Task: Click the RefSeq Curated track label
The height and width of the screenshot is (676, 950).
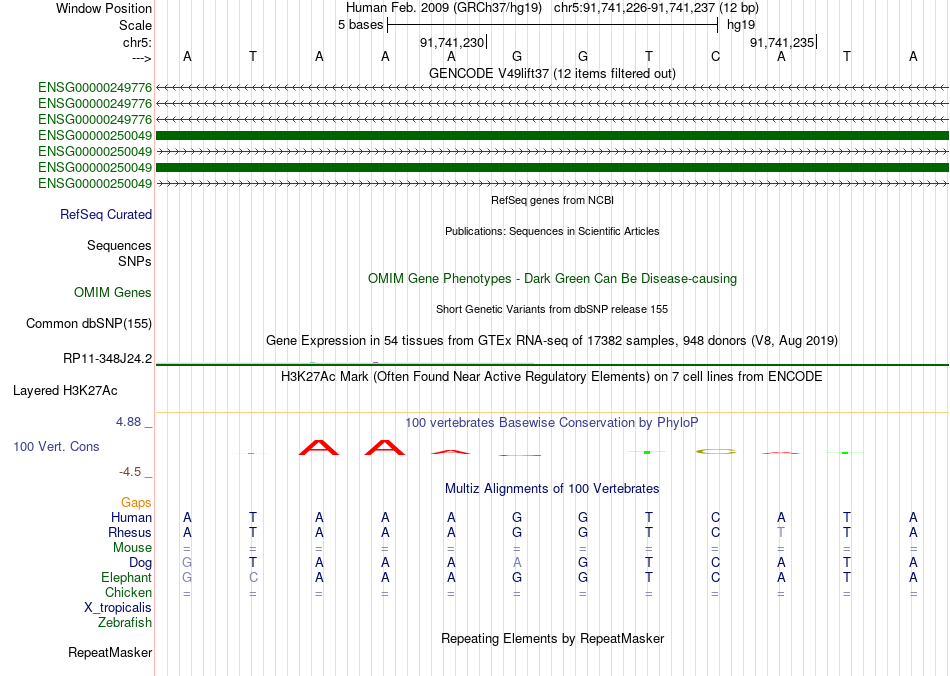Action: tap(106, 214)
